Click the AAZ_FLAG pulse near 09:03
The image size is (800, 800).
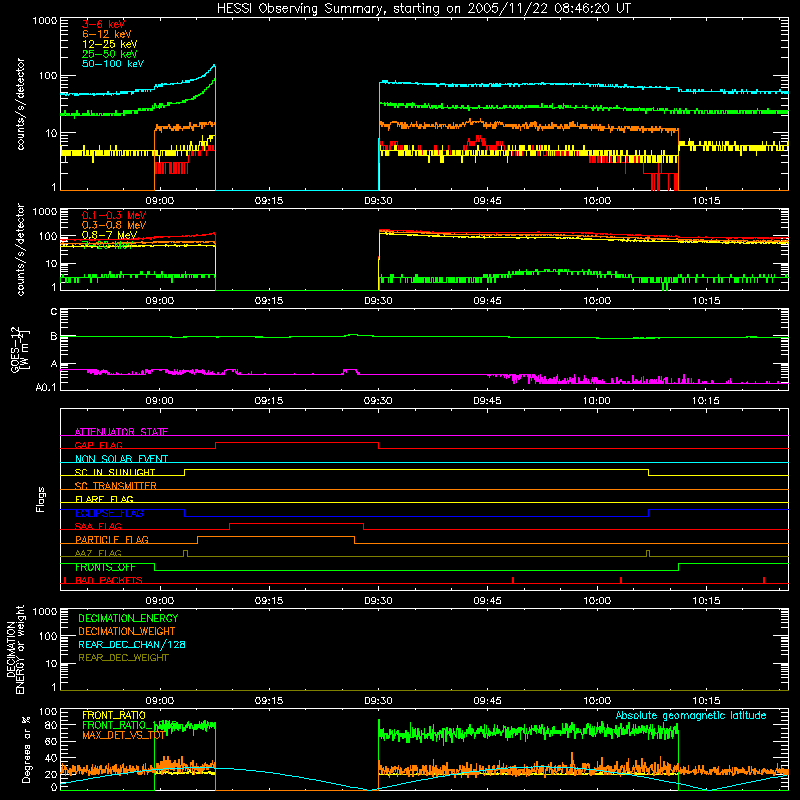185,554
